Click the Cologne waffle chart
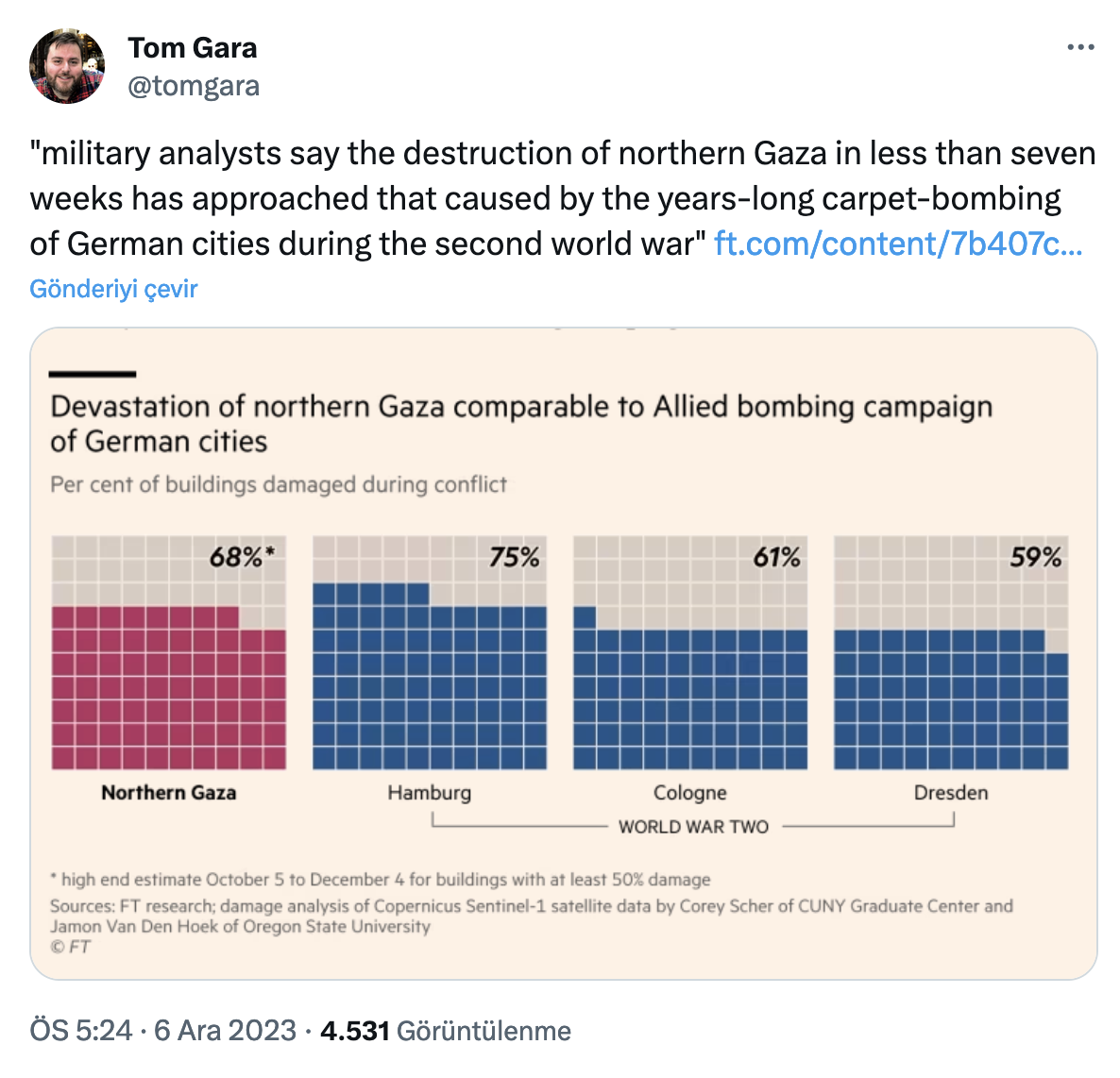 point(690,699)
